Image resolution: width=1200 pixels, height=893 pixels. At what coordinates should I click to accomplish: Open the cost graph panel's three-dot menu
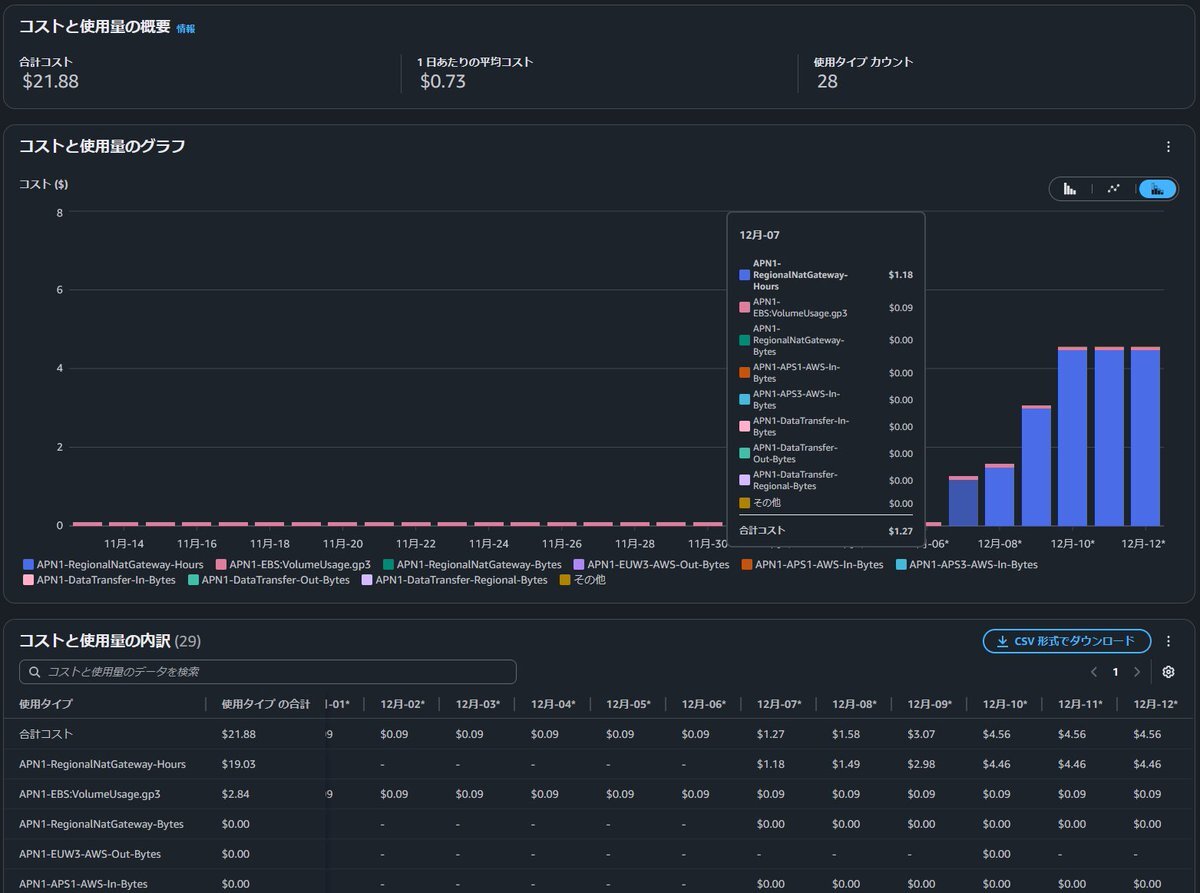[x=1168, y=147]
